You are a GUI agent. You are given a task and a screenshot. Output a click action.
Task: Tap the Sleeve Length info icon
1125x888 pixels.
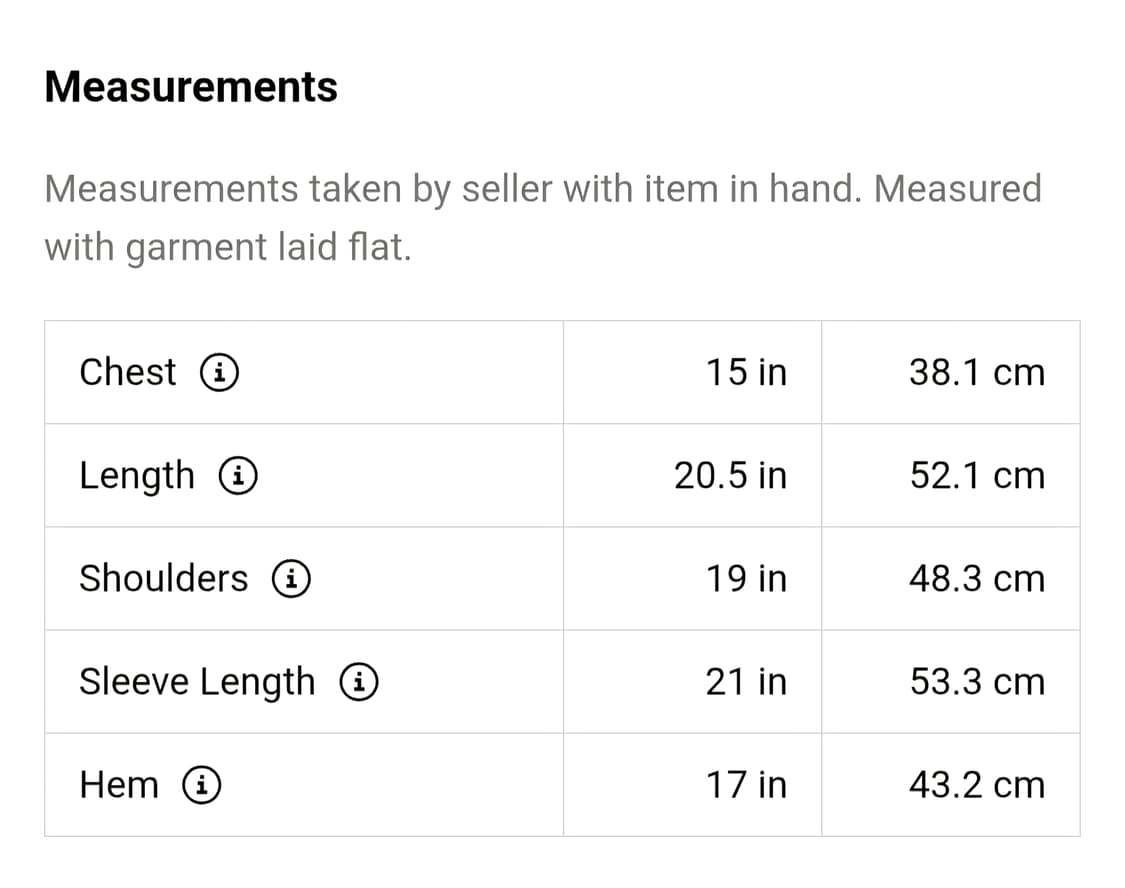pos(358,682)
